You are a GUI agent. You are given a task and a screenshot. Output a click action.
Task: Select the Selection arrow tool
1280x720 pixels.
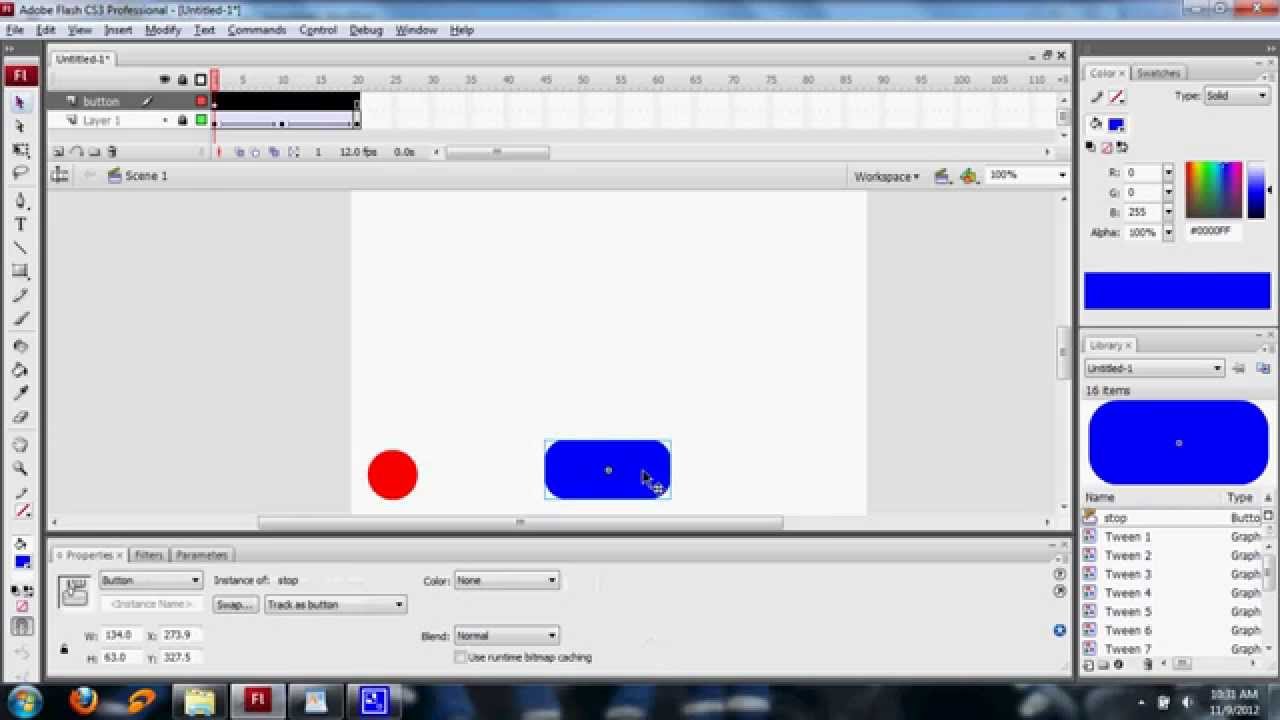(20, 103)
